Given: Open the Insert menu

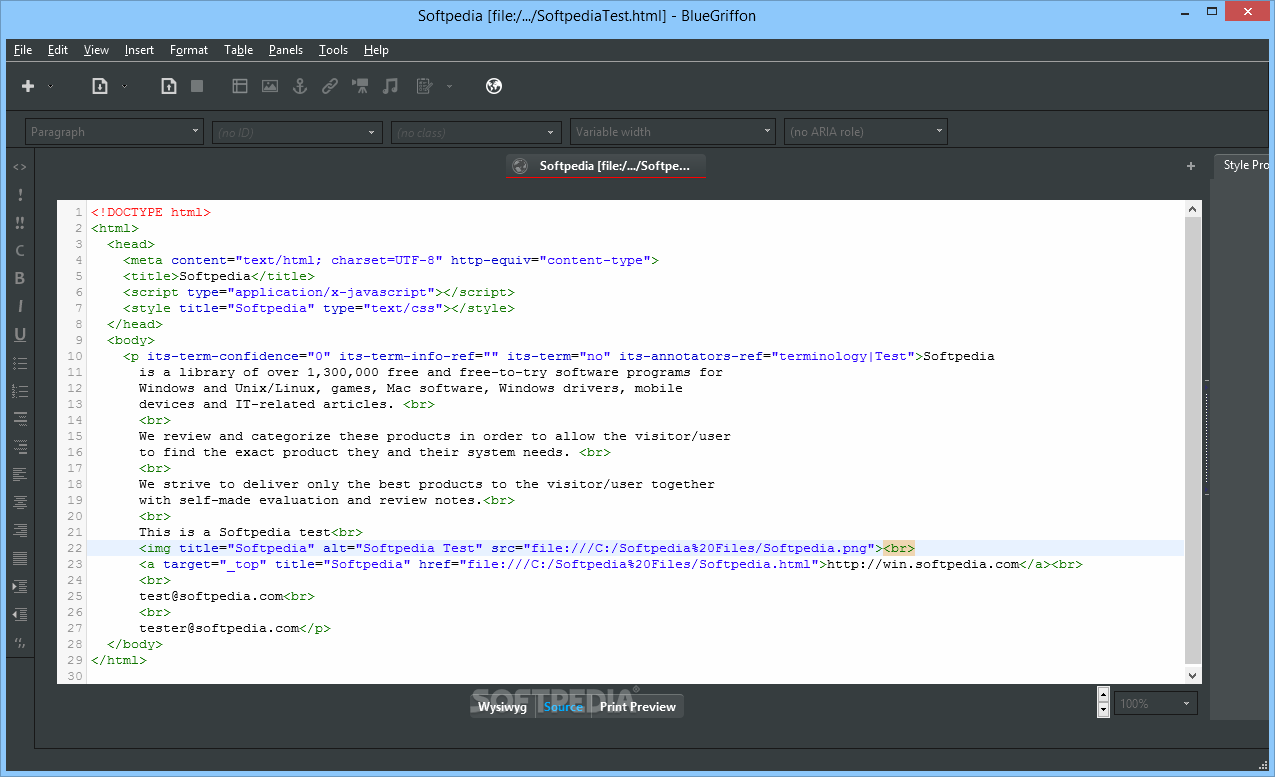Looking at the screenshot, I should tap(140, 50).
